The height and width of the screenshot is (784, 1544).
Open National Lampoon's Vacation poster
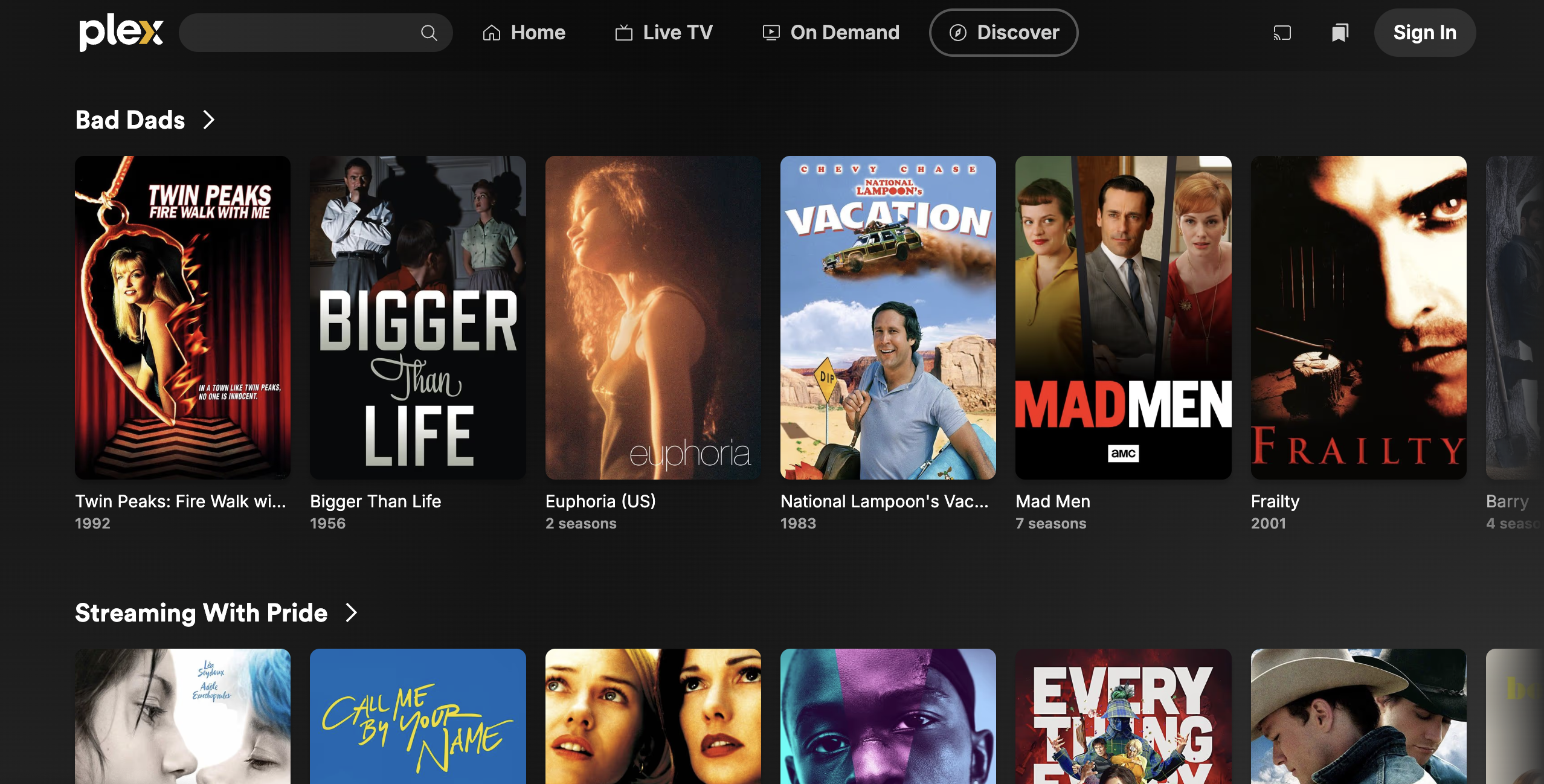[x=888, y=318]
